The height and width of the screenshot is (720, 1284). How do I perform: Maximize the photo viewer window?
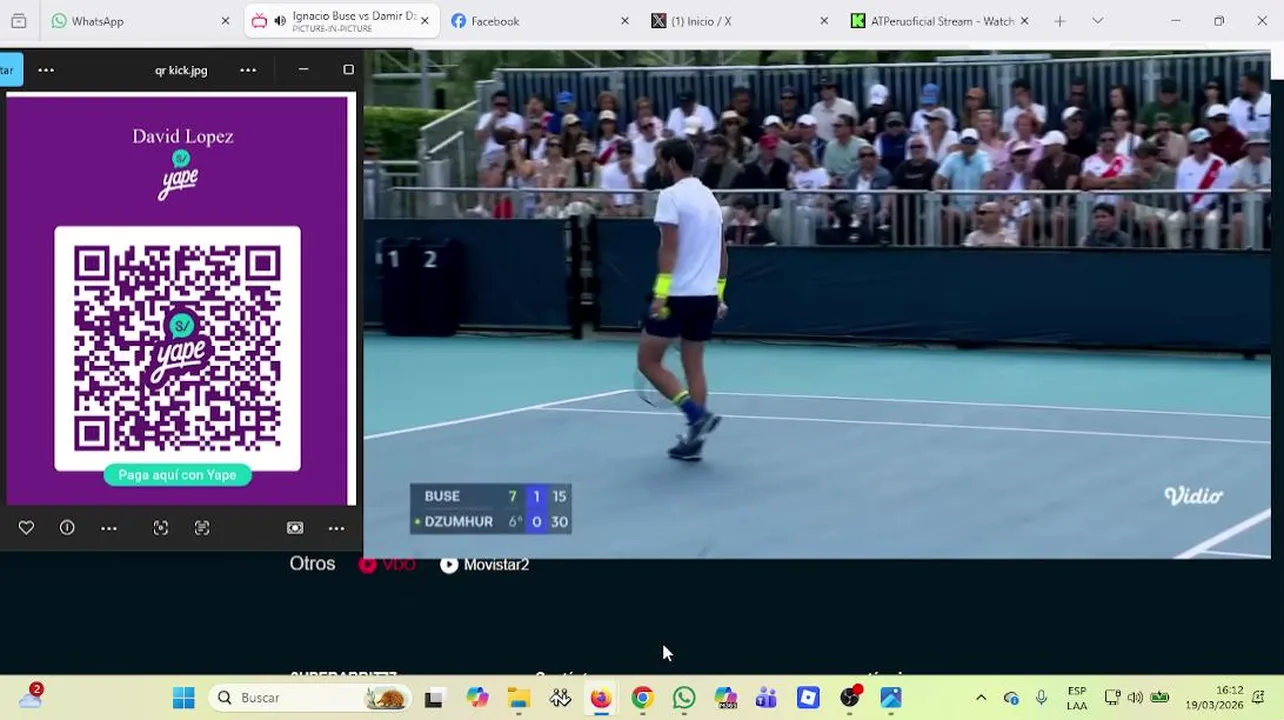(x=348, y=70)
